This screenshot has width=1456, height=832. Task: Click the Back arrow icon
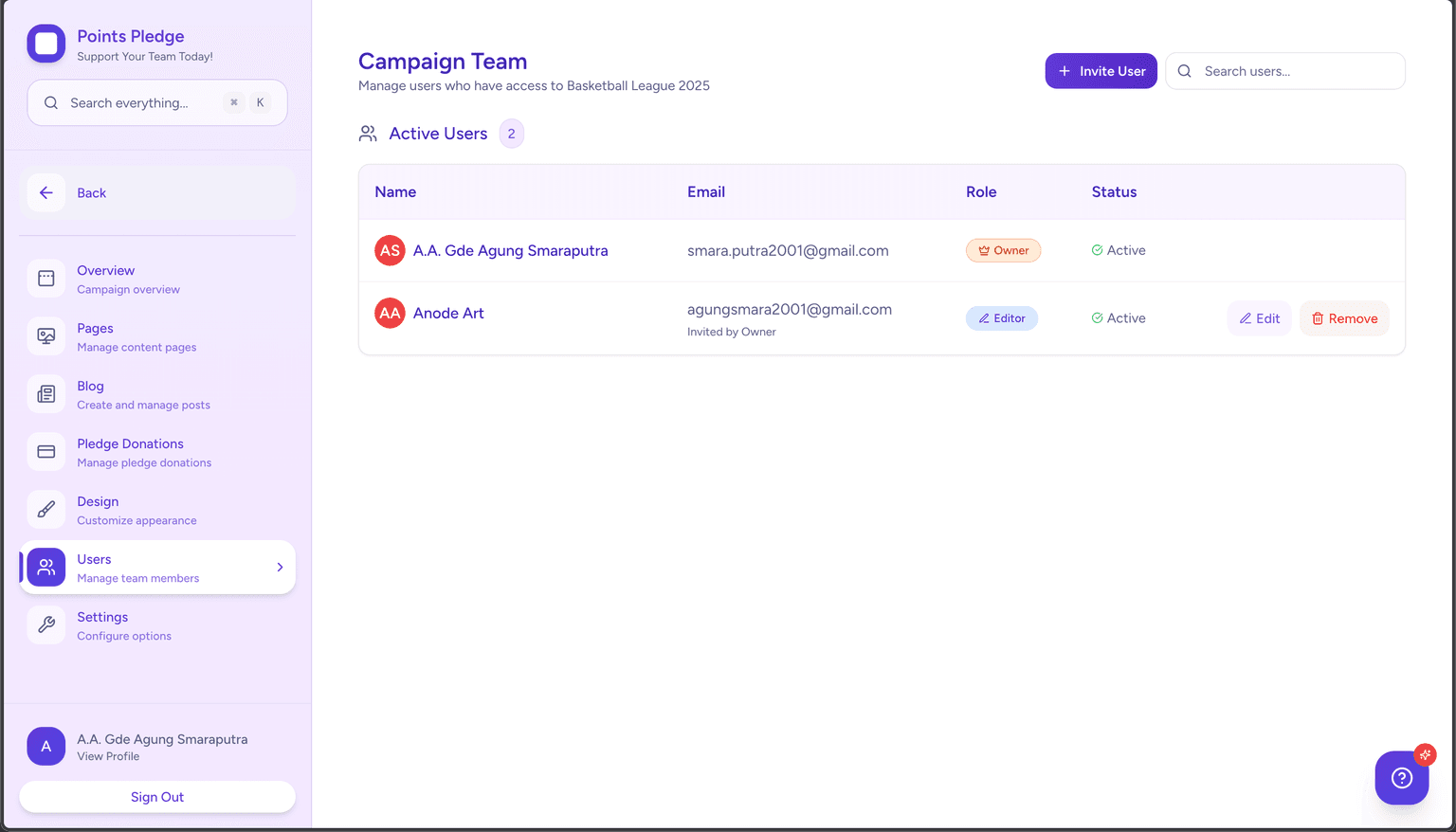pyautogui.click(x=45, y=192)
